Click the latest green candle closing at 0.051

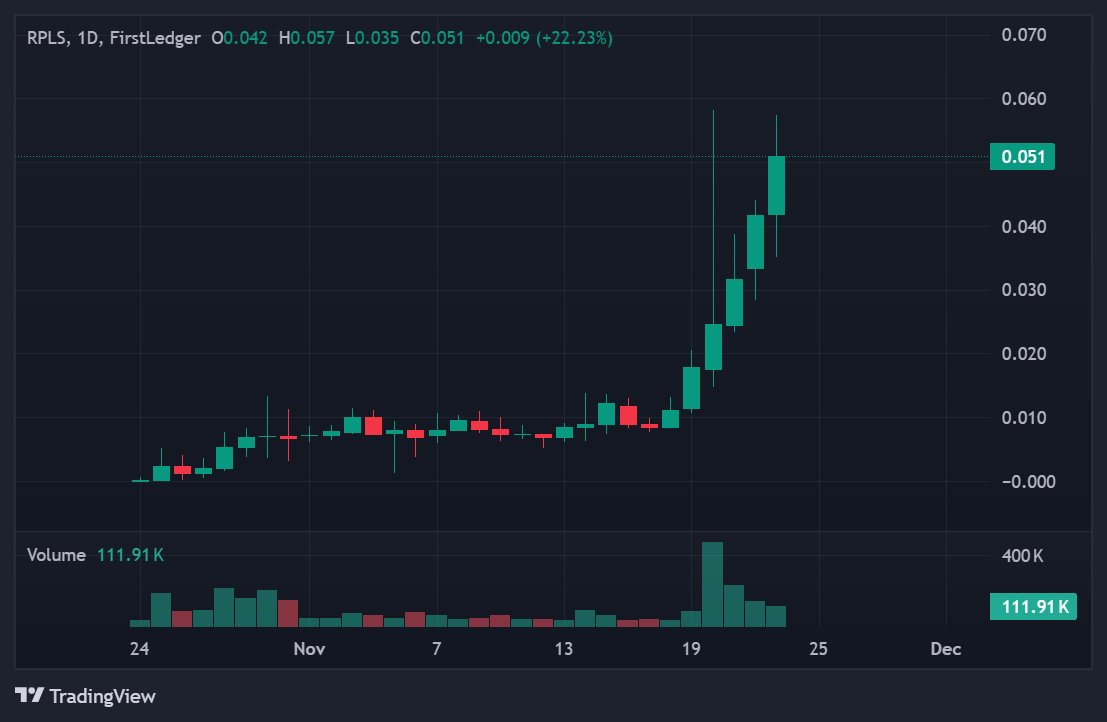[x=777, y=186]
